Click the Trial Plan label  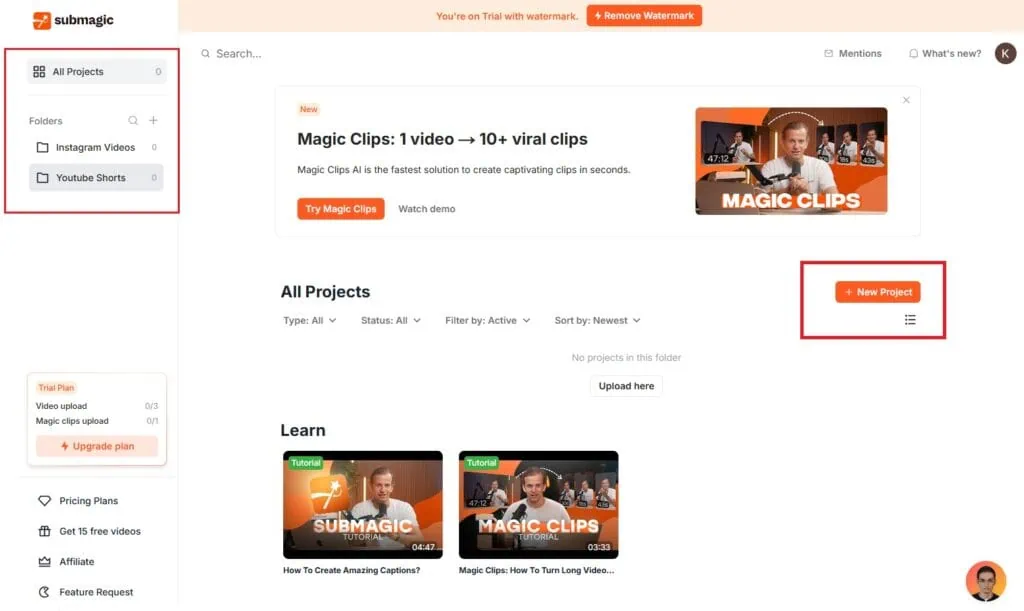56,388
